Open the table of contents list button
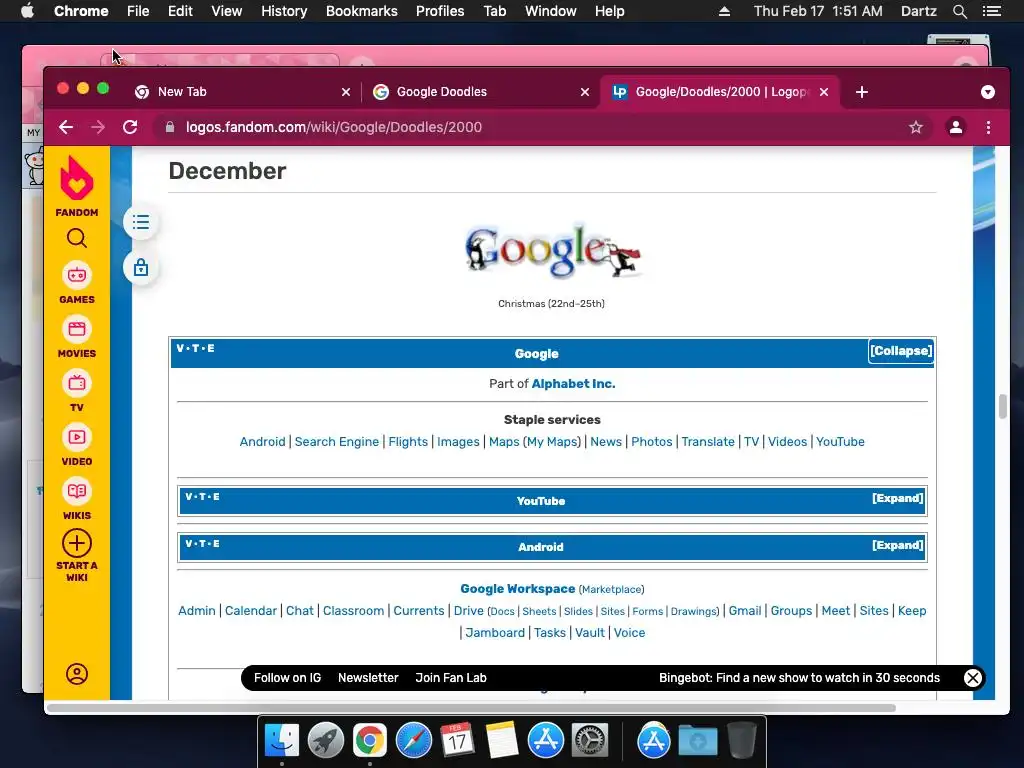1024x768 pixels. [x=141, y=223]
